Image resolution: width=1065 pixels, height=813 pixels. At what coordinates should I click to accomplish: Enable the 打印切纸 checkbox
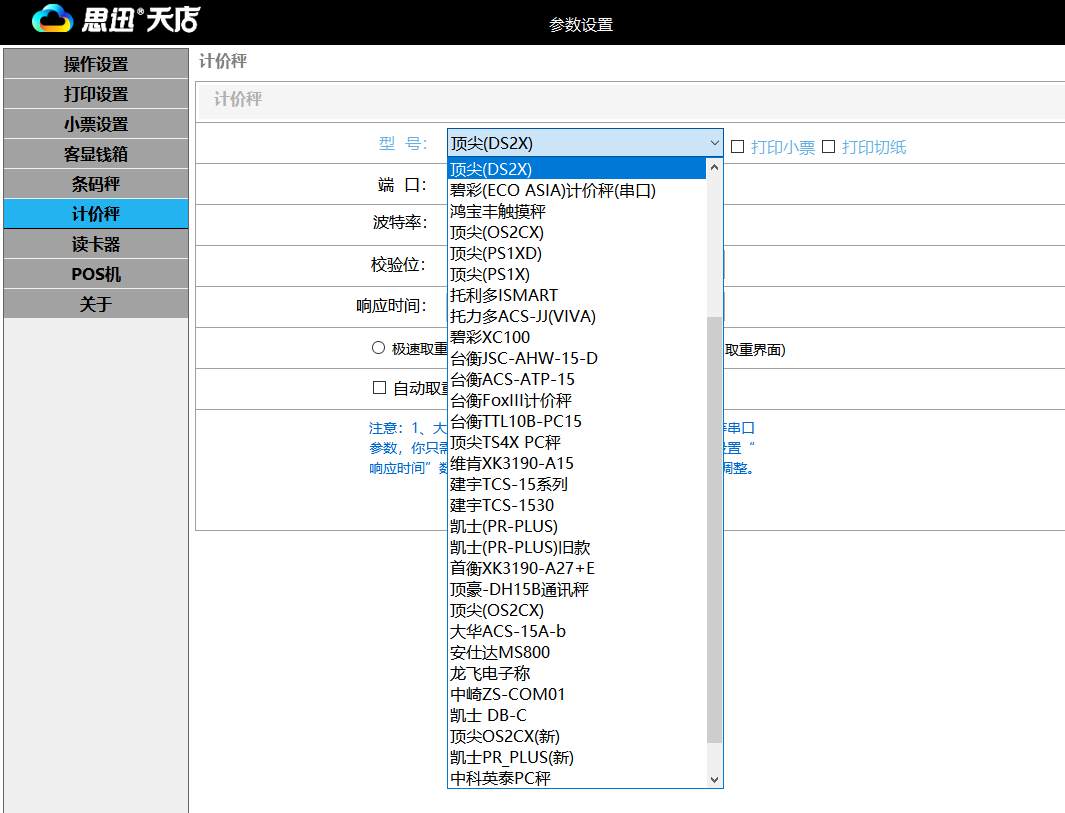[829, 147]
